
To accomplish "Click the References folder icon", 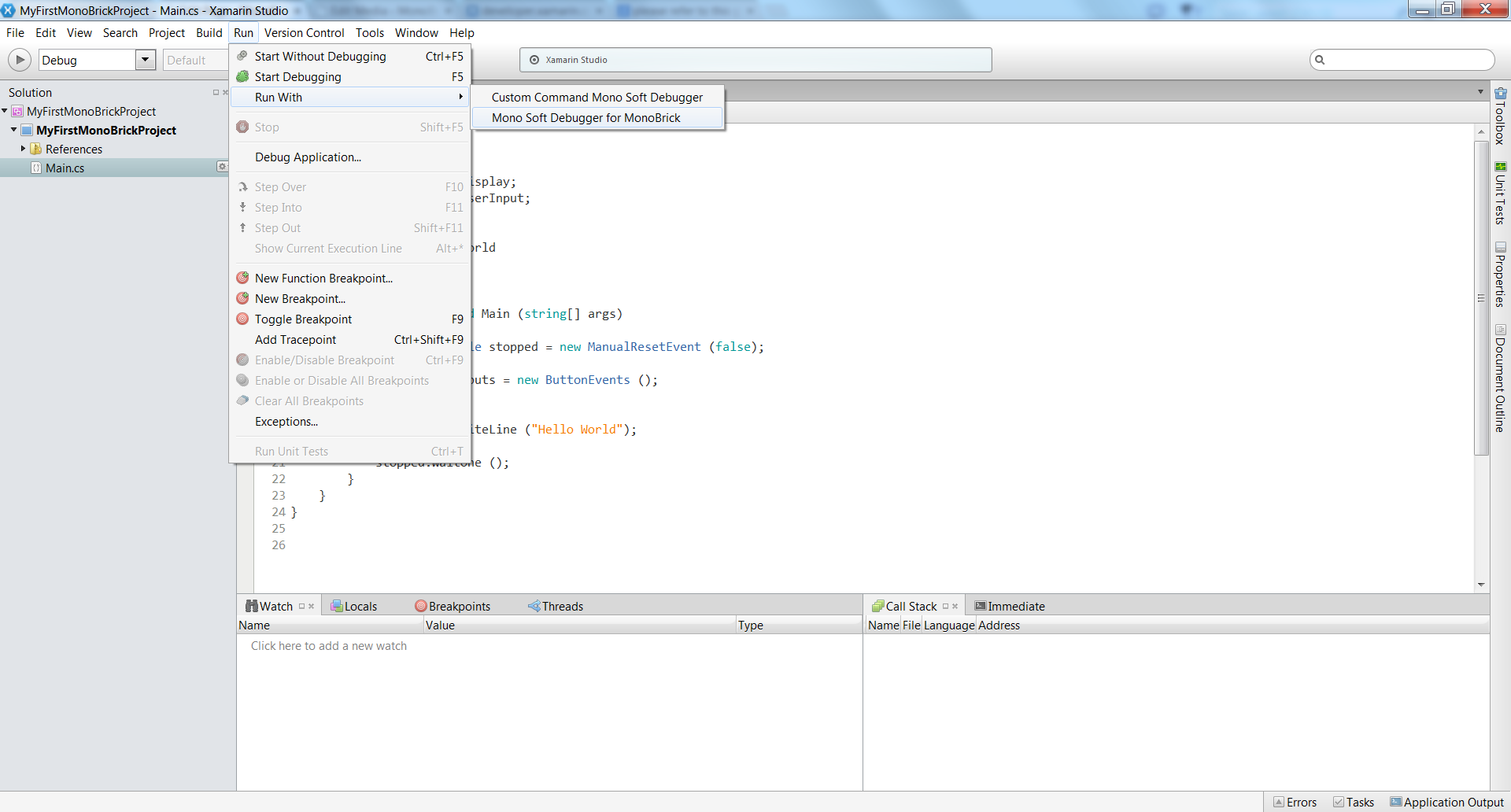I will coord(35,149).
